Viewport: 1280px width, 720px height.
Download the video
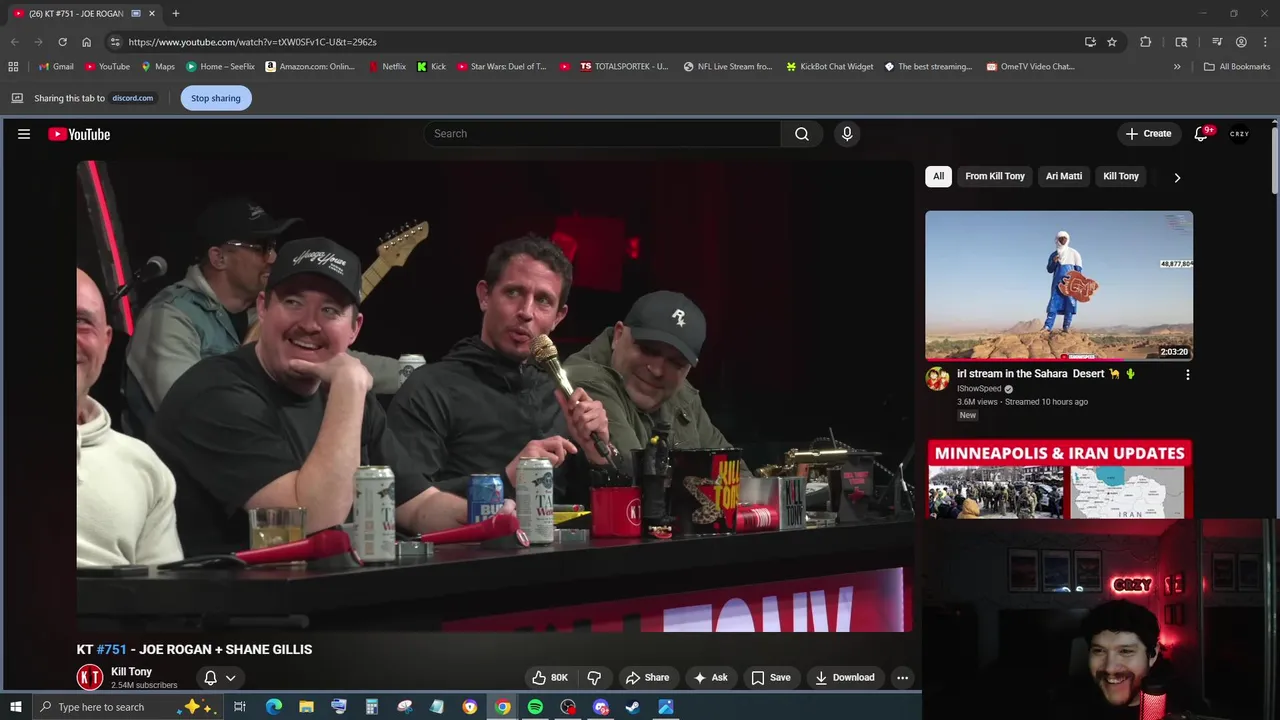845,678
